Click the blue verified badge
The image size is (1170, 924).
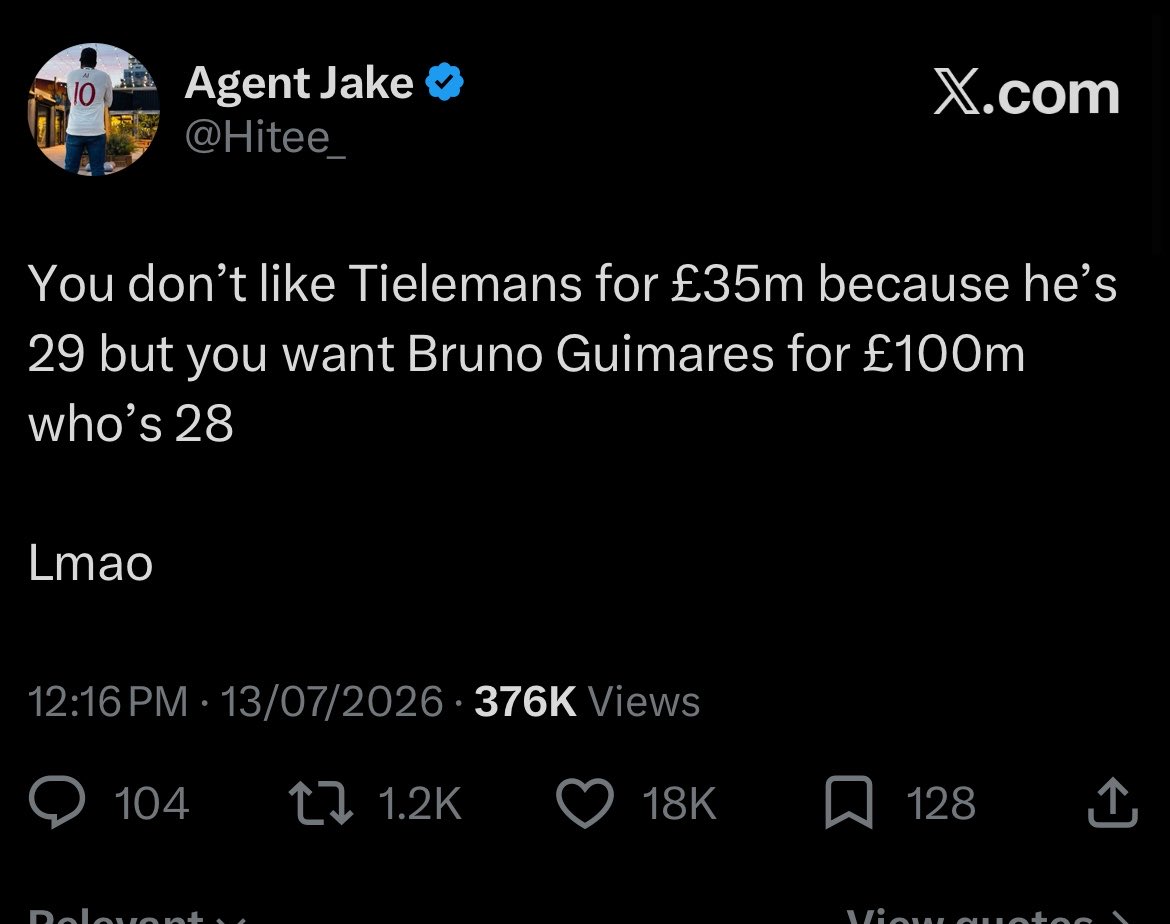(x=445, y=82)
